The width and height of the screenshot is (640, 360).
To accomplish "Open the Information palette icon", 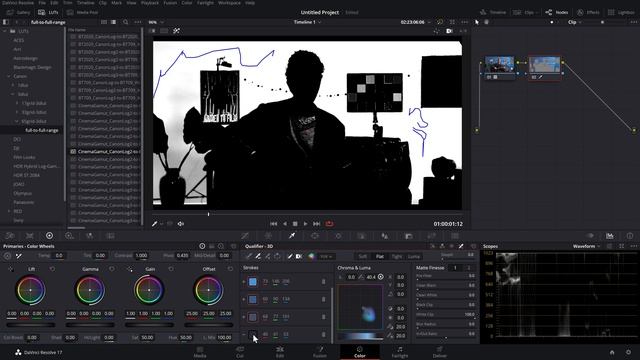I will (x=630, y=236).
